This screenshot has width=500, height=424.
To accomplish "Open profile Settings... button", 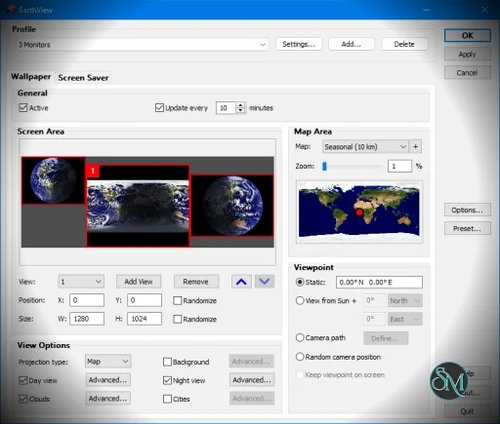I will click(299, 44).
